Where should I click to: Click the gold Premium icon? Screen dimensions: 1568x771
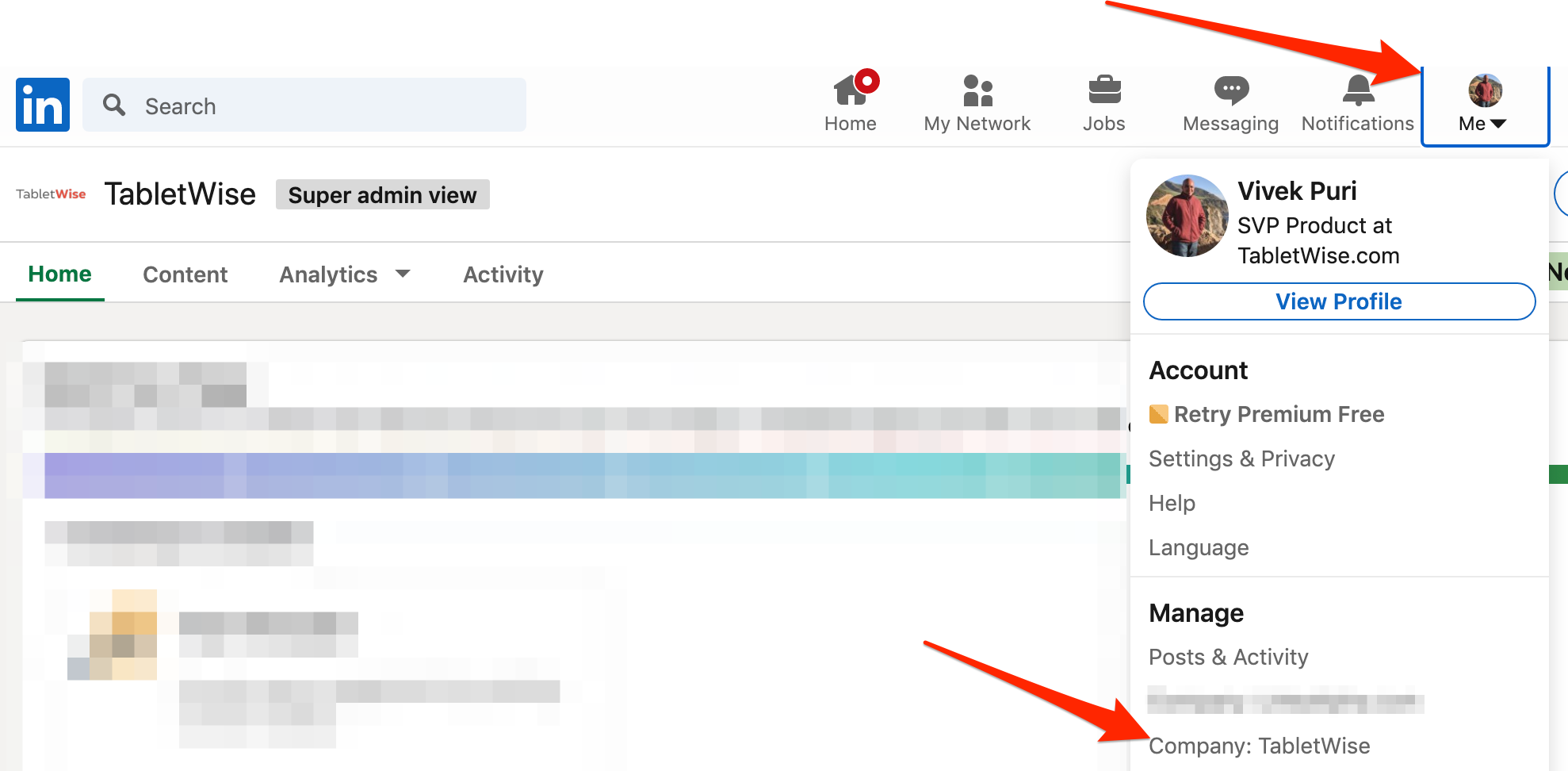pyautogui.click(x=1159, y=414)
